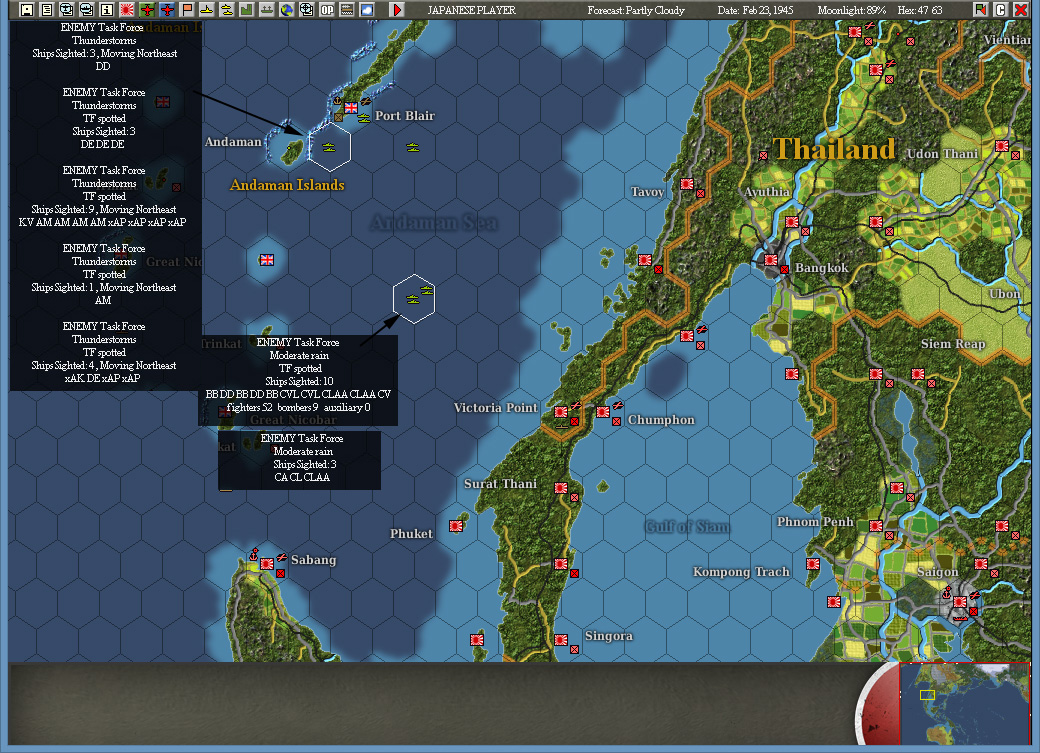The height and width of the screenshot is (753, 1040).
Task: Open the information 'i' toolbar icon
Action: point(106,9)
